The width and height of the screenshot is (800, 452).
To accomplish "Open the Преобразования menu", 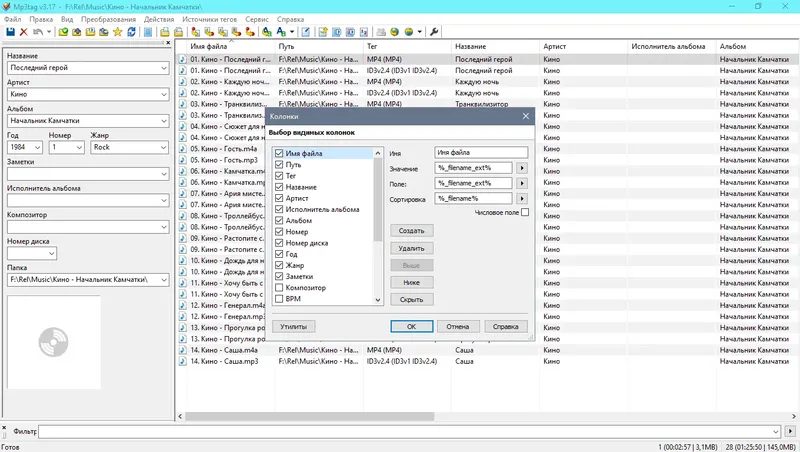I will [108, 19].
